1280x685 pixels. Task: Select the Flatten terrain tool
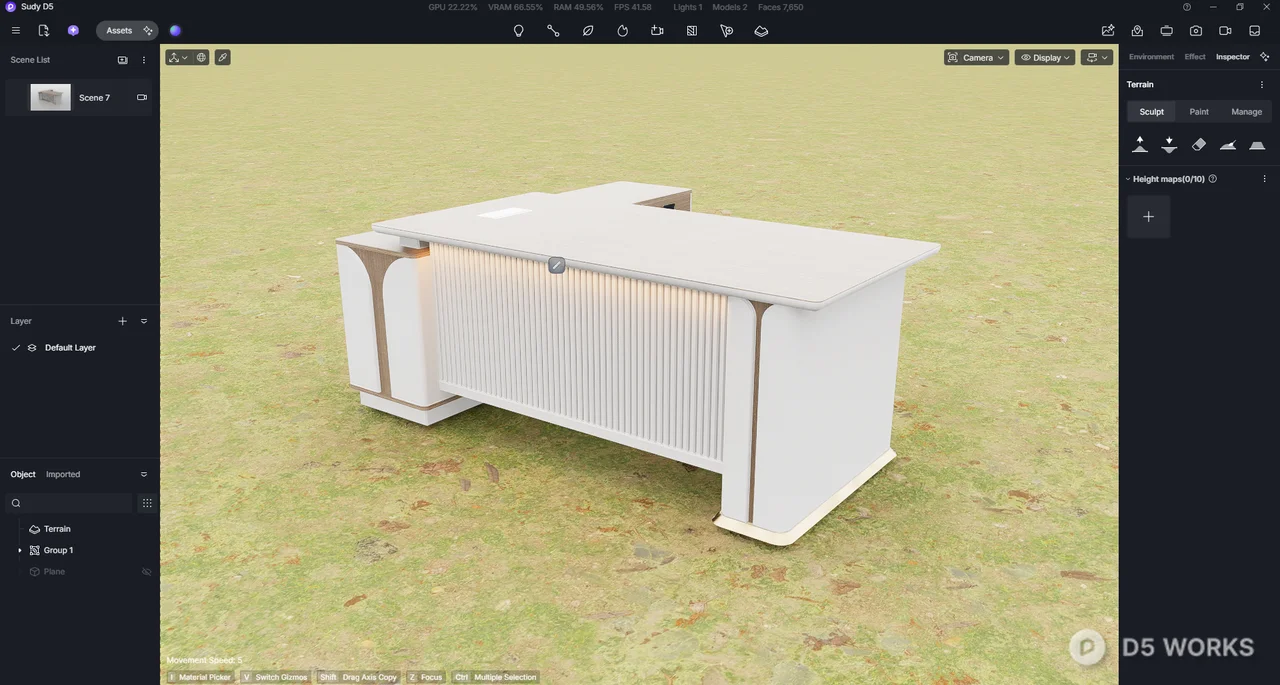click(1258, 145)
